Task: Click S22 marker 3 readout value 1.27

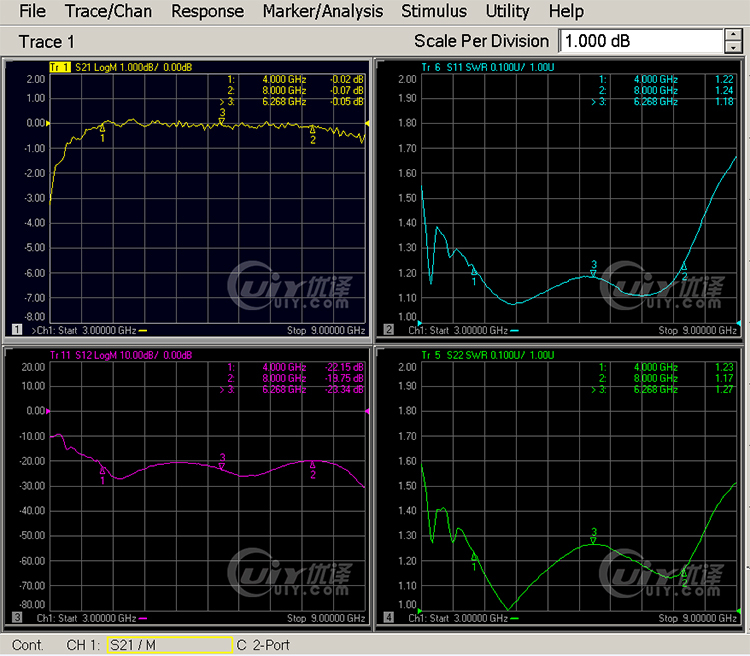Action: [x=724, y=389]
